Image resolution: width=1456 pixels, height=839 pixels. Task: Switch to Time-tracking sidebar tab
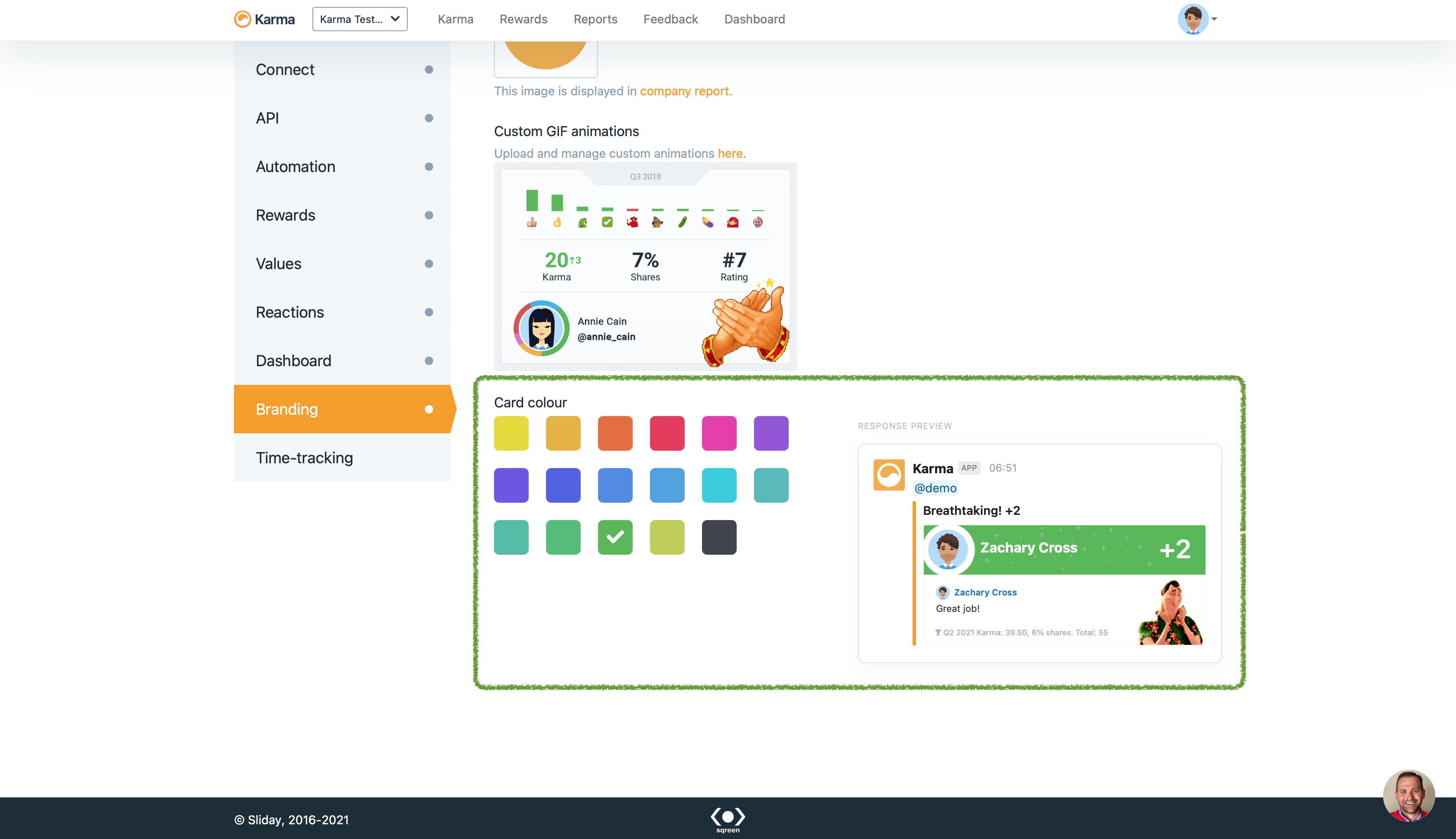(304, 458)
